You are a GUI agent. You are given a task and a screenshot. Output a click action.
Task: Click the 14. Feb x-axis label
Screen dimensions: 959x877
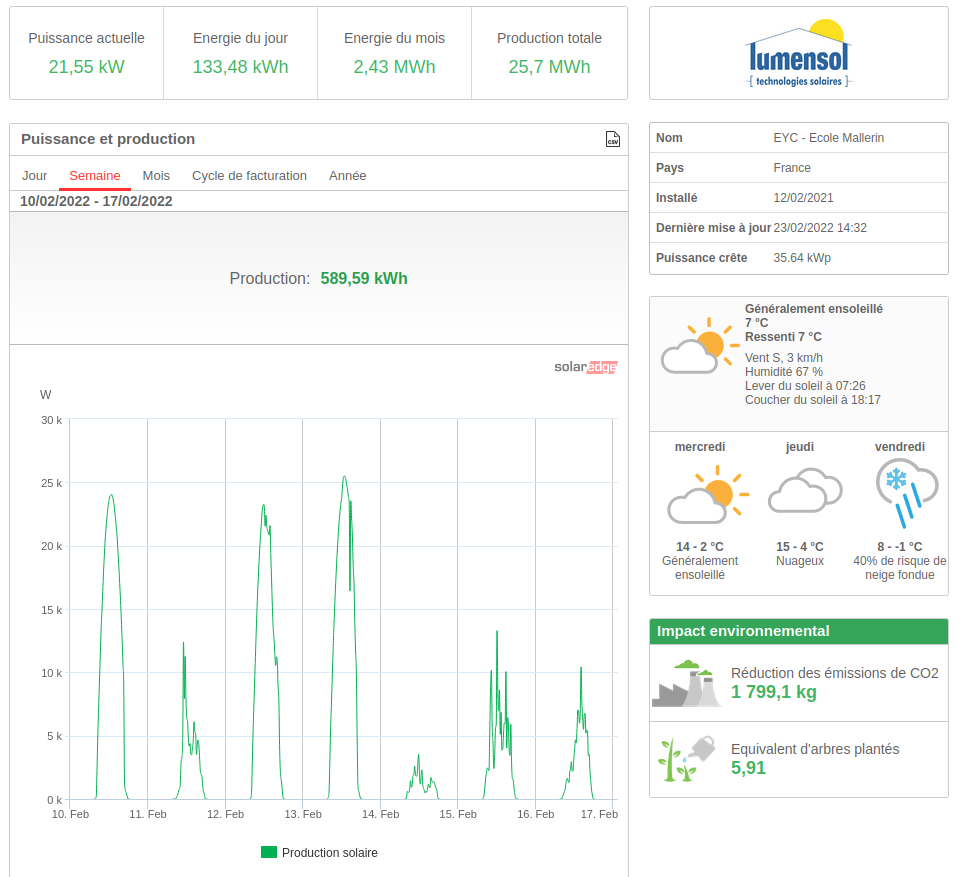point(380,814)
